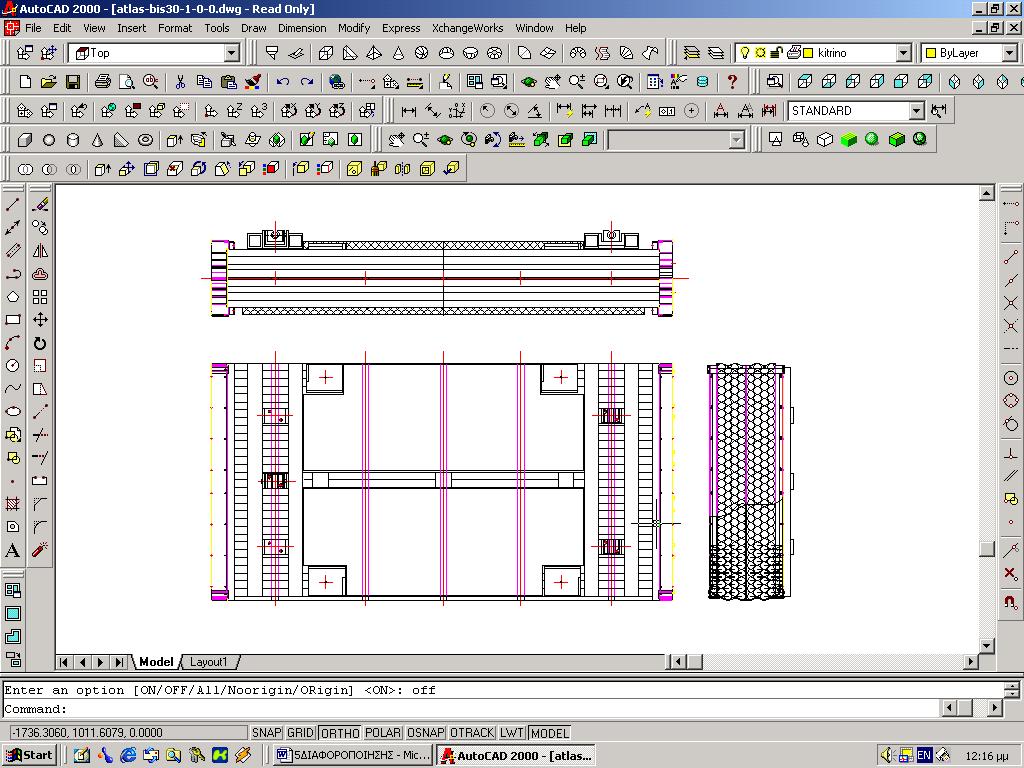
Task: Click the AutoCAD 2000 taskbar button
Action: tap(517, 756)
